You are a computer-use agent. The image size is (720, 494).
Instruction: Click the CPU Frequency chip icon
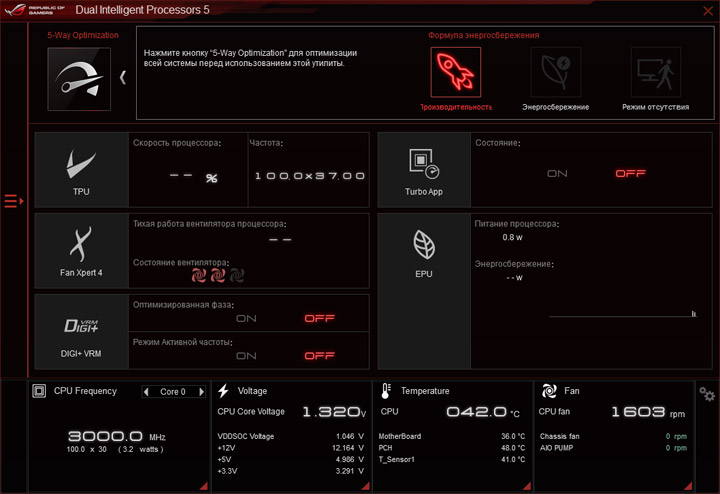pyautogui.click(x=39, y=391)
